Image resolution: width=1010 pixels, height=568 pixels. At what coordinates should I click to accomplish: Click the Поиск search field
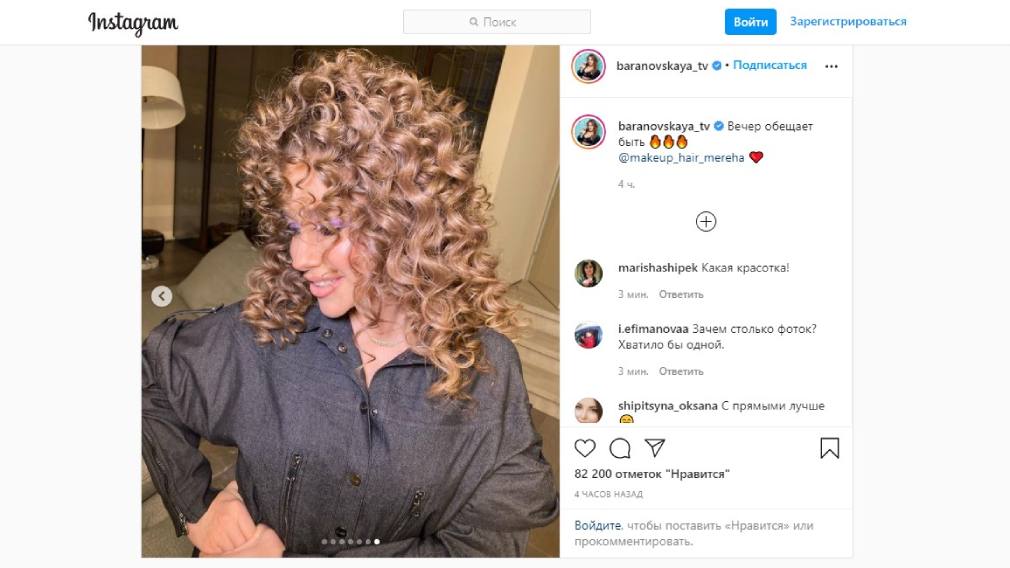tap(497, 22)
